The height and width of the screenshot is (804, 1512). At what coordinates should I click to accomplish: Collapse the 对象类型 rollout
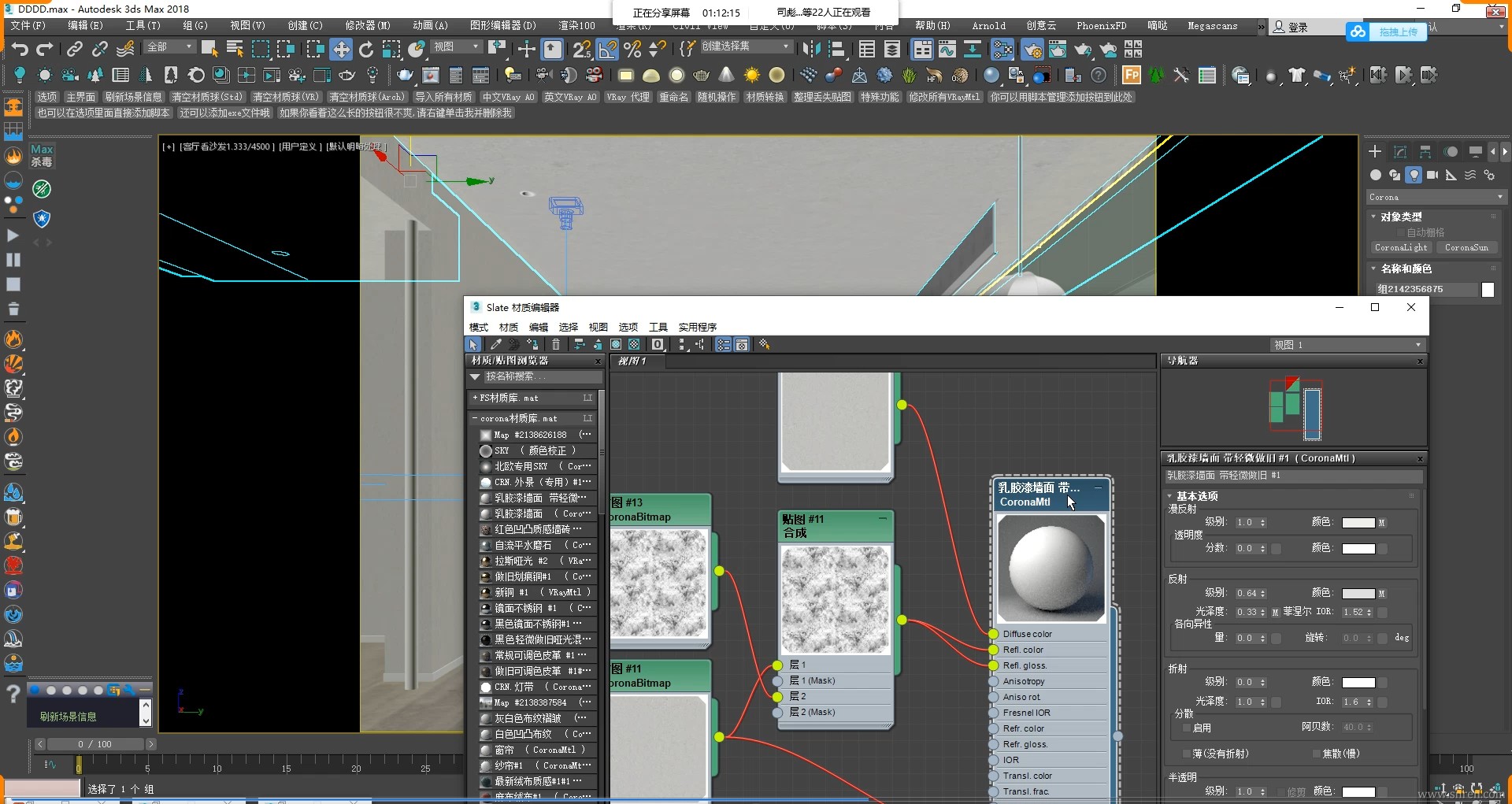1373,217
